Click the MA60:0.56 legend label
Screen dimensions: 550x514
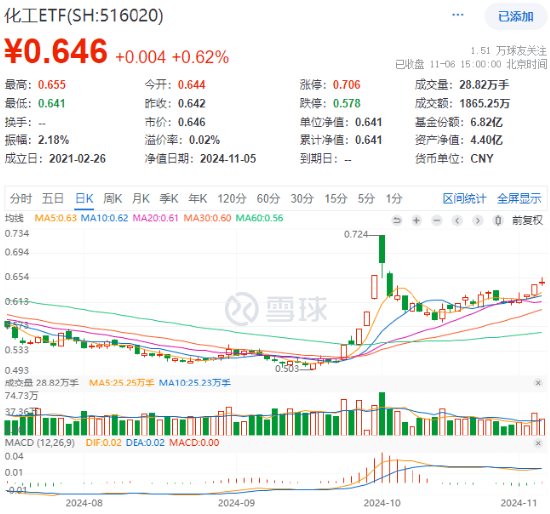(x=259, y=218)
